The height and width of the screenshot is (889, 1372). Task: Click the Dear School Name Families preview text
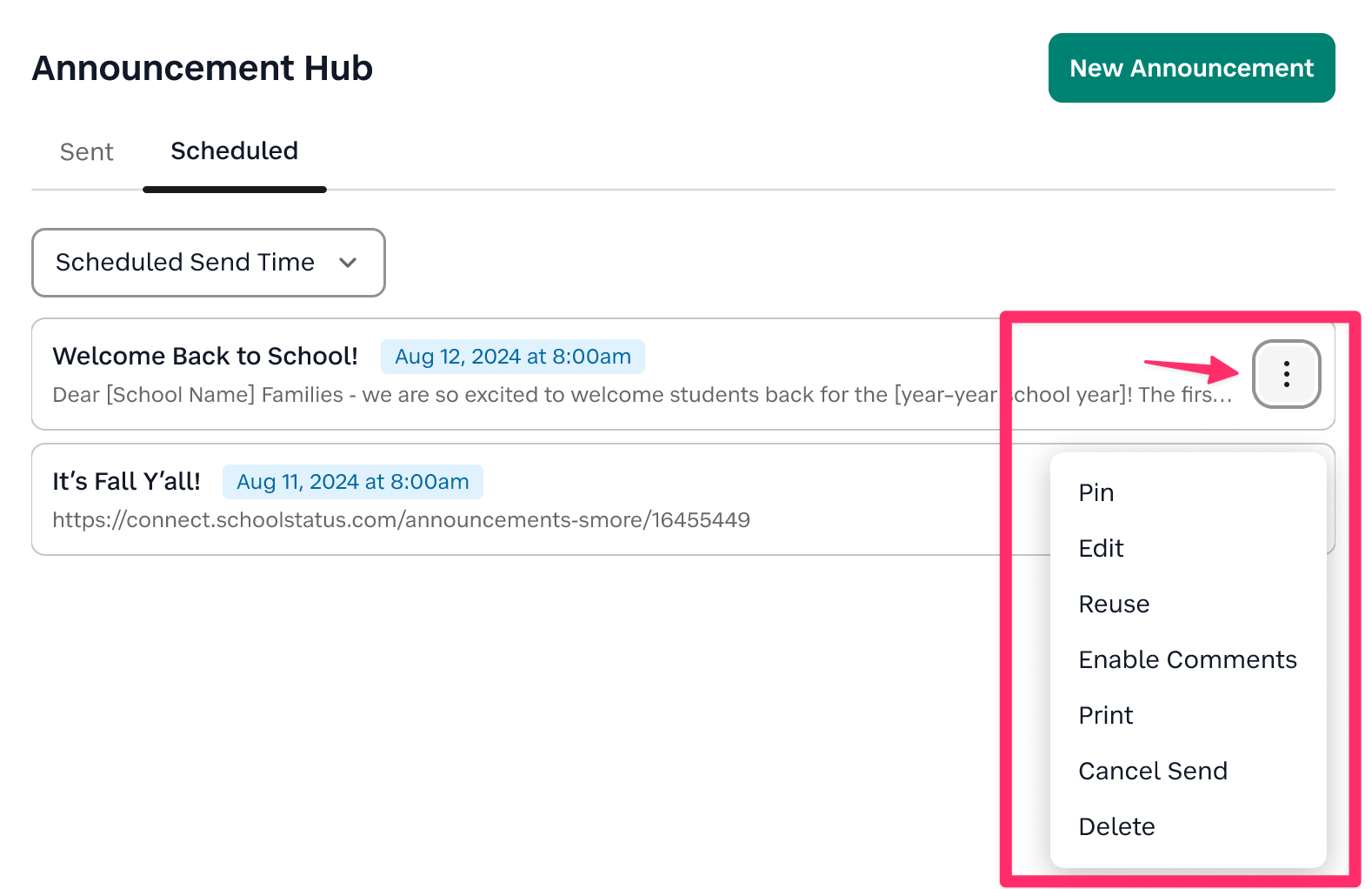(x=522, y=395)
